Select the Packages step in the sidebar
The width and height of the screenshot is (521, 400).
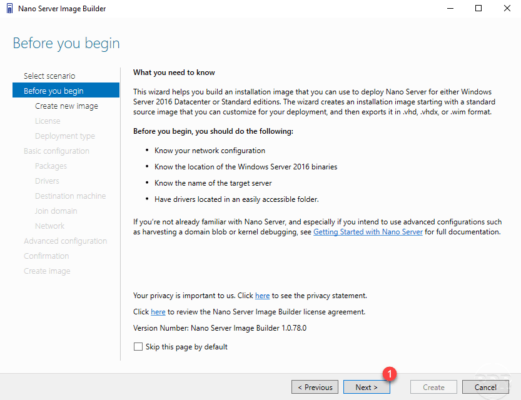click(x=51, y=166)
